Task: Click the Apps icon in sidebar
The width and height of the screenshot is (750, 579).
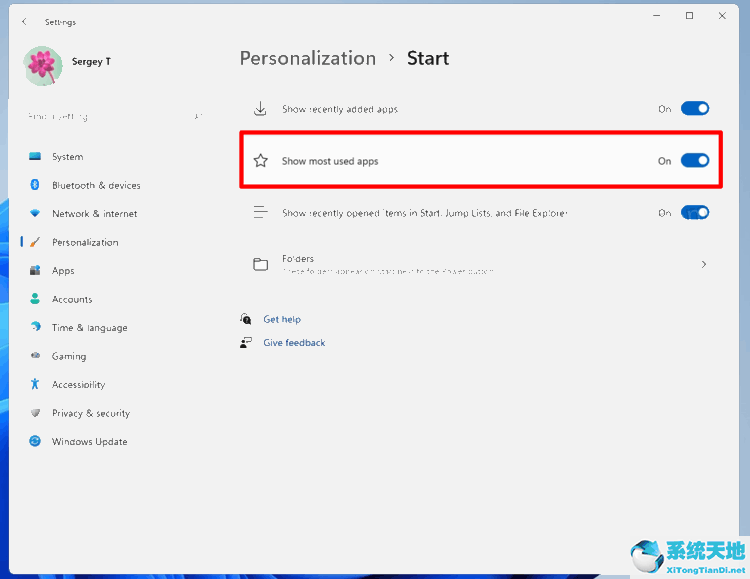Action: pos(35,270)
